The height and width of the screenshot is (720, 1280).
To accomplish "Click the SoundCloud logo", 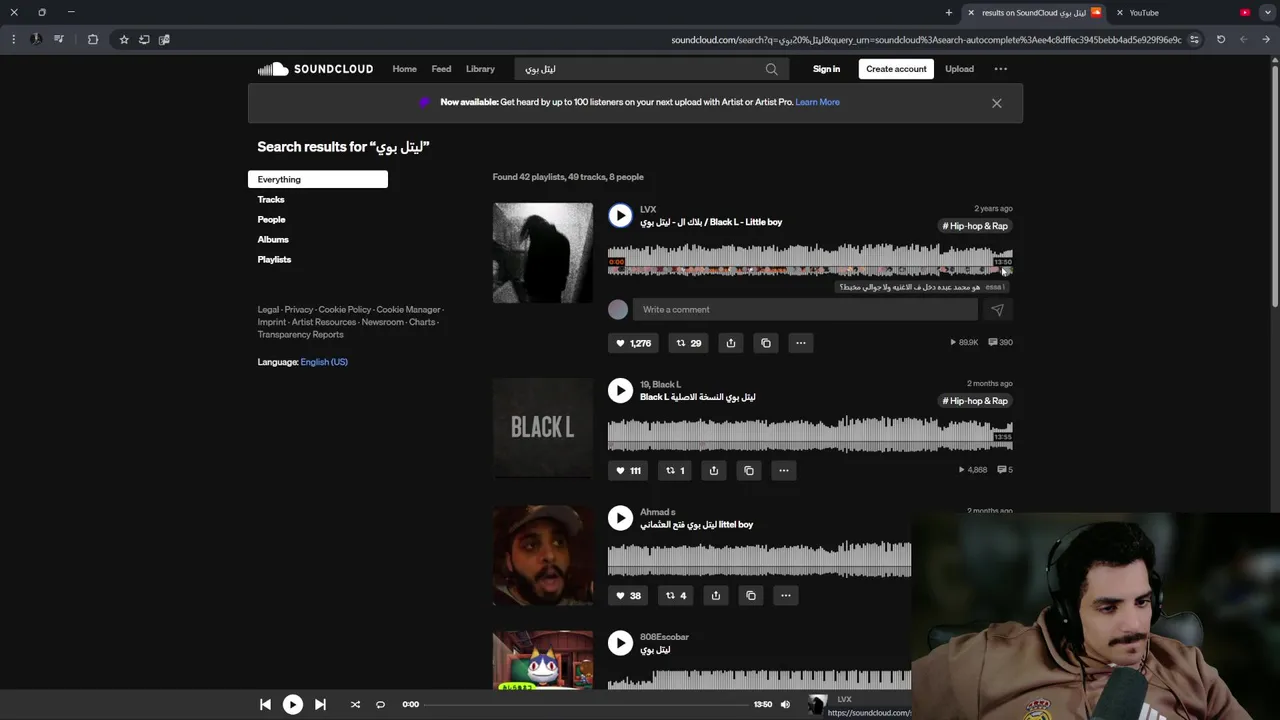I will (x=315, y=69).
